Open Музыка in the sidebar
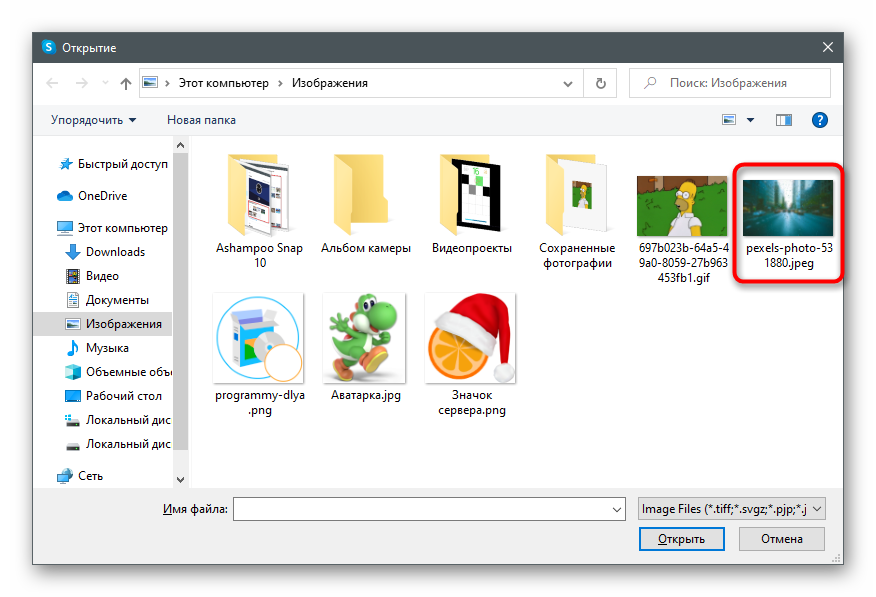The height and width of the screenshot is (597, 876). coord(98,348)
